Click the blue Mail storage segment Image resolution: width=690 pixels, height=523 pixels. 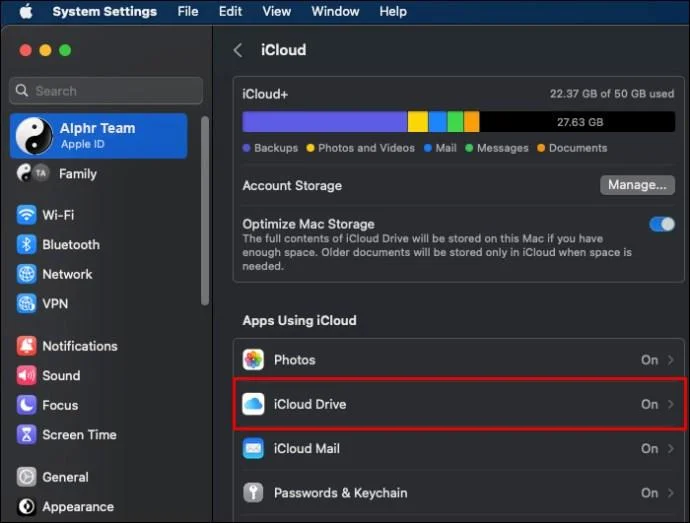pyautogui.click(x=438, y=122)
